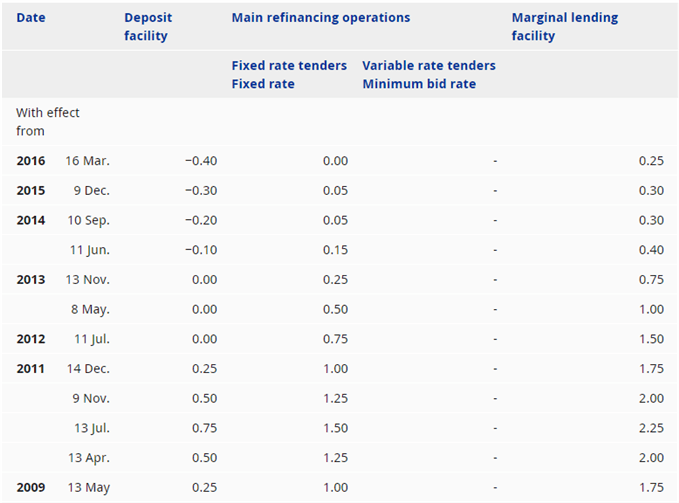Select the 0.15 fixed rate value

coord(335,250)
